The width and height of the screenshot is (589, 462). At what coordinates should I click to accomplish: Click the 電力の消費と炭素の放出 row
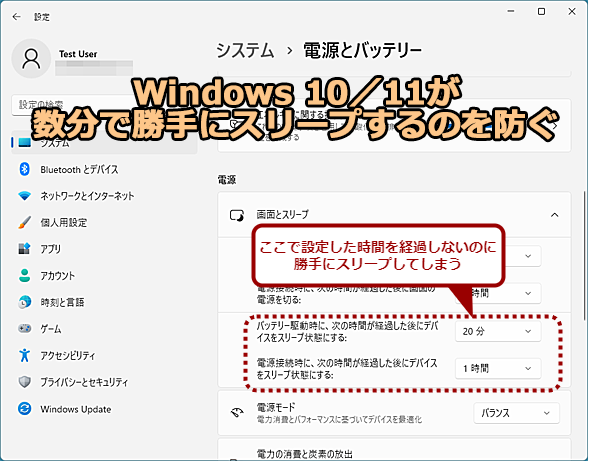click(x=394, y=449)
